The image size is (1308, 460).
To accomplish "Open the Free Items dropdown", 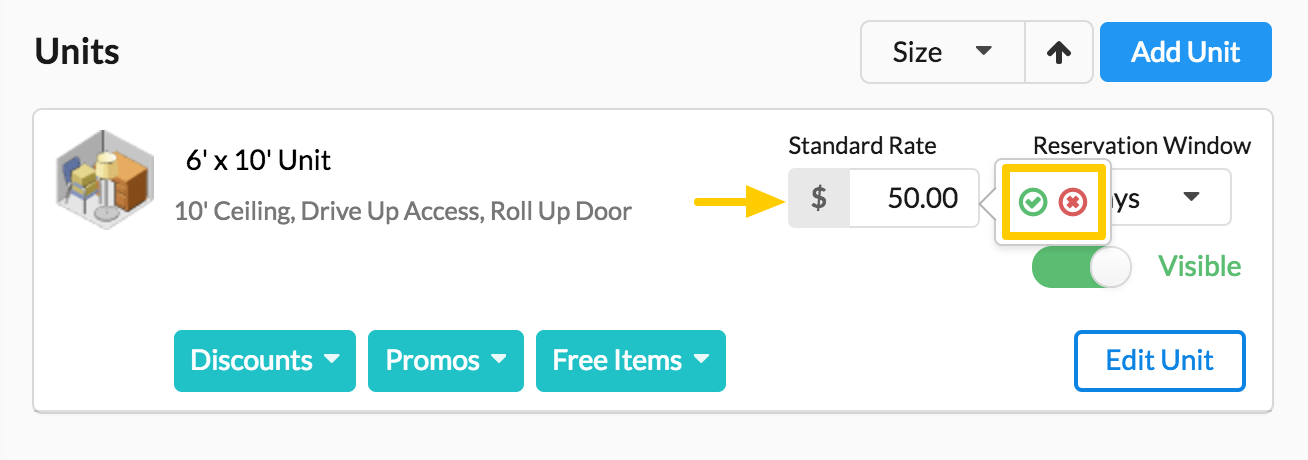I will pyautogui.click(x=631, y=360).
